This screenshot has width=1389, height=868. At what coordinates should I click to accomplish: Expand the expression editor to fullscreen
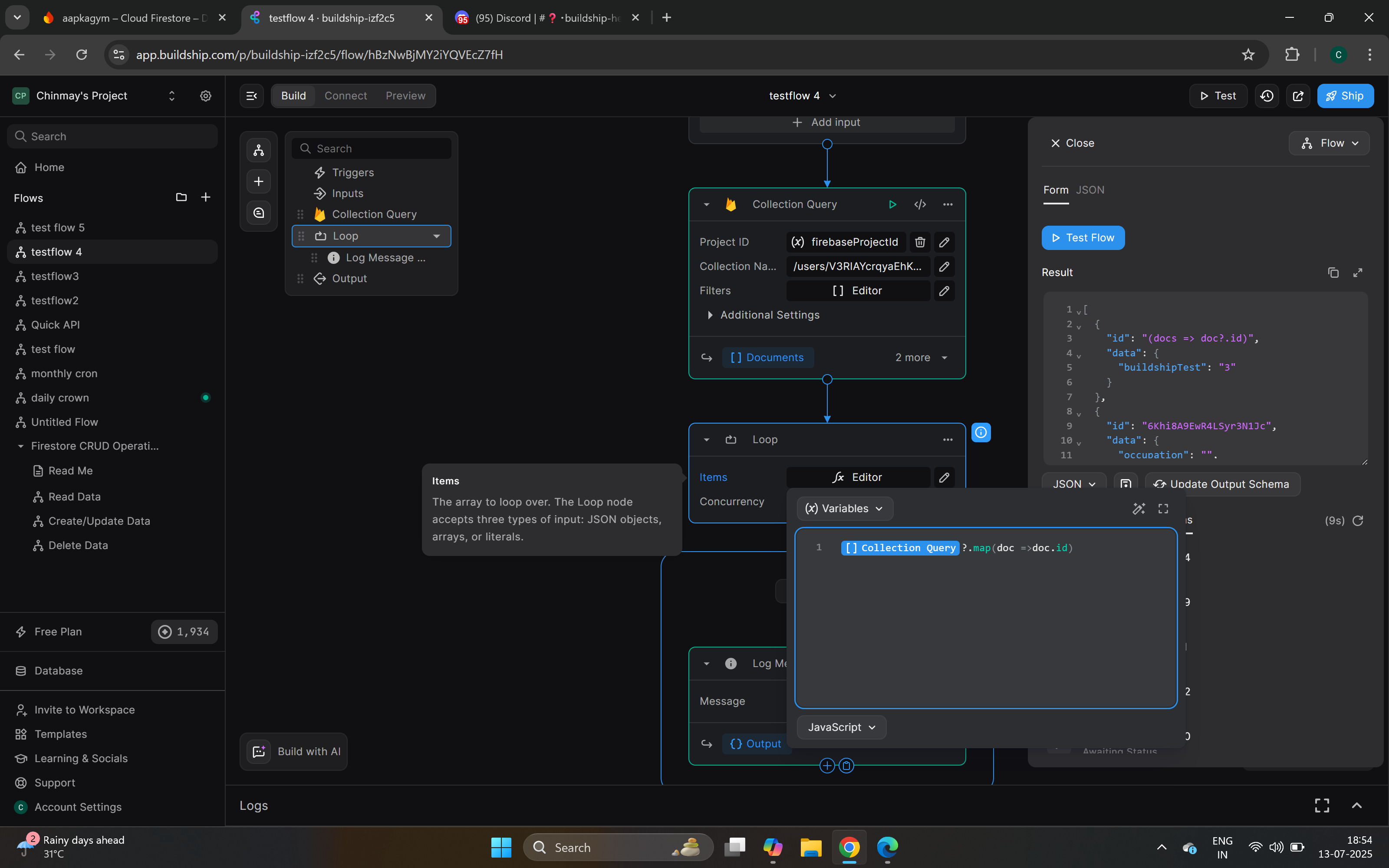click(1163, 509)
